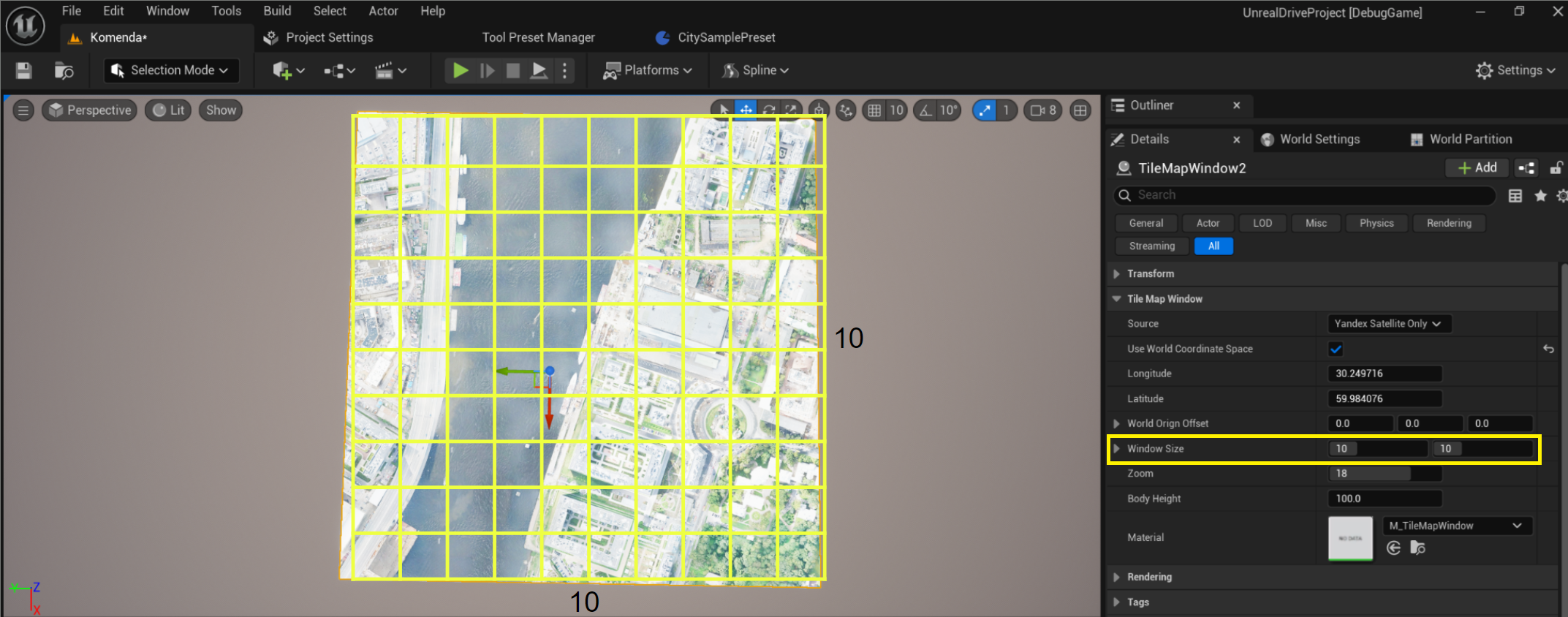The height and width of the screenshot is (617, 1568).
Task: Click the Add component button
Action: 1477,167
